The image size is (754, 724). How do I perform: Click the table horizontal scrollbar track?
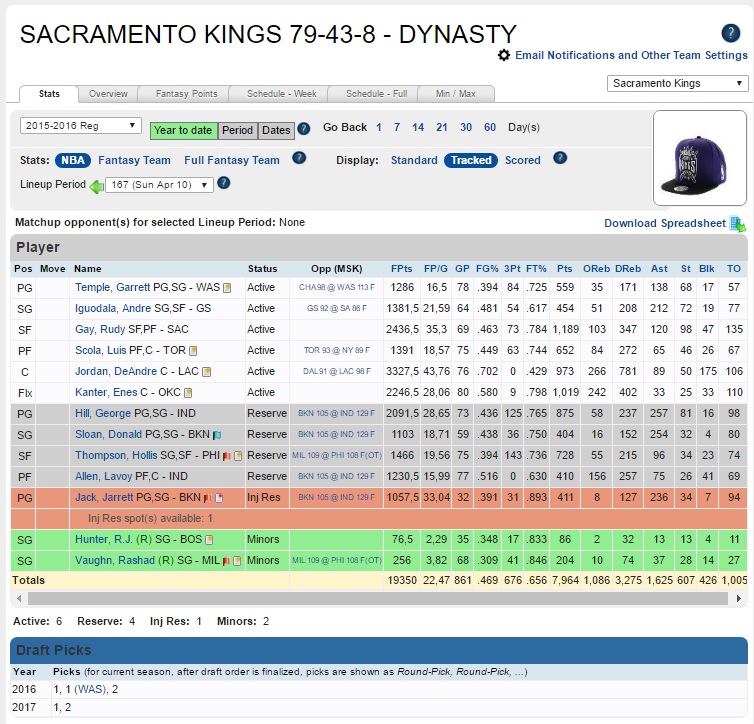[378, 599]
